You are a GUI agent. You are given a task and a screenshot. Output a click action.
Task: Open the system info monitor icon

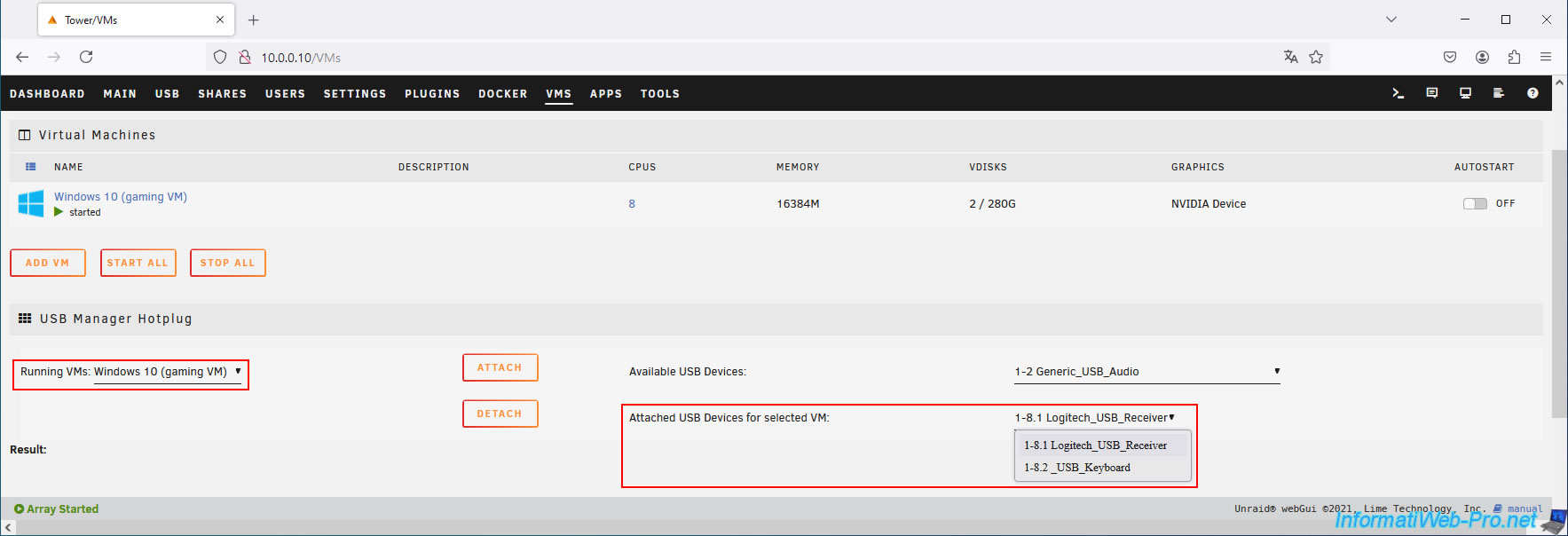pos(1466,93)
